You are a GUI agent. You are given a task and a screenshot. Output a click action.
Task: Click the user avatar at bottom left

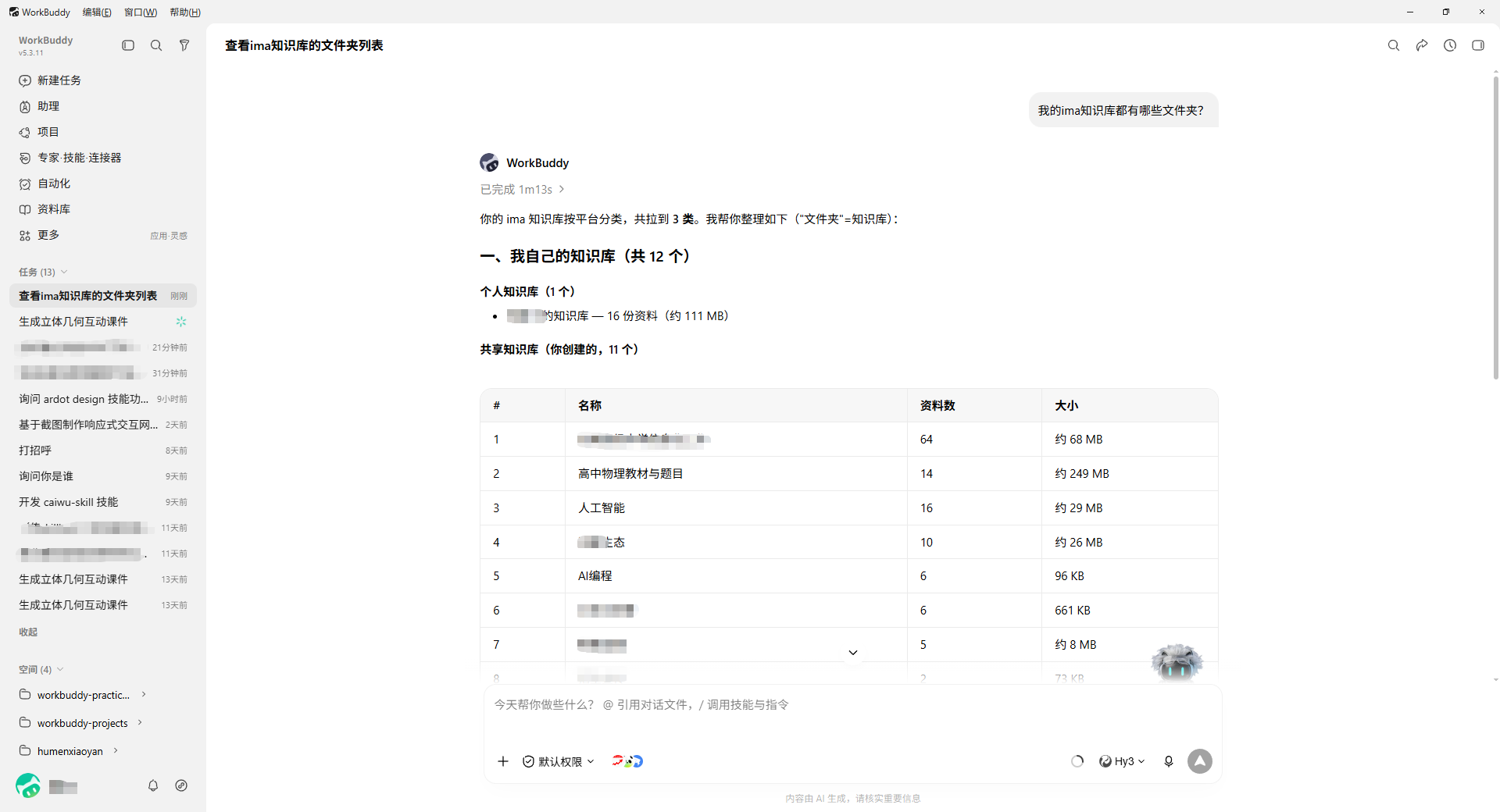point(28,785)
